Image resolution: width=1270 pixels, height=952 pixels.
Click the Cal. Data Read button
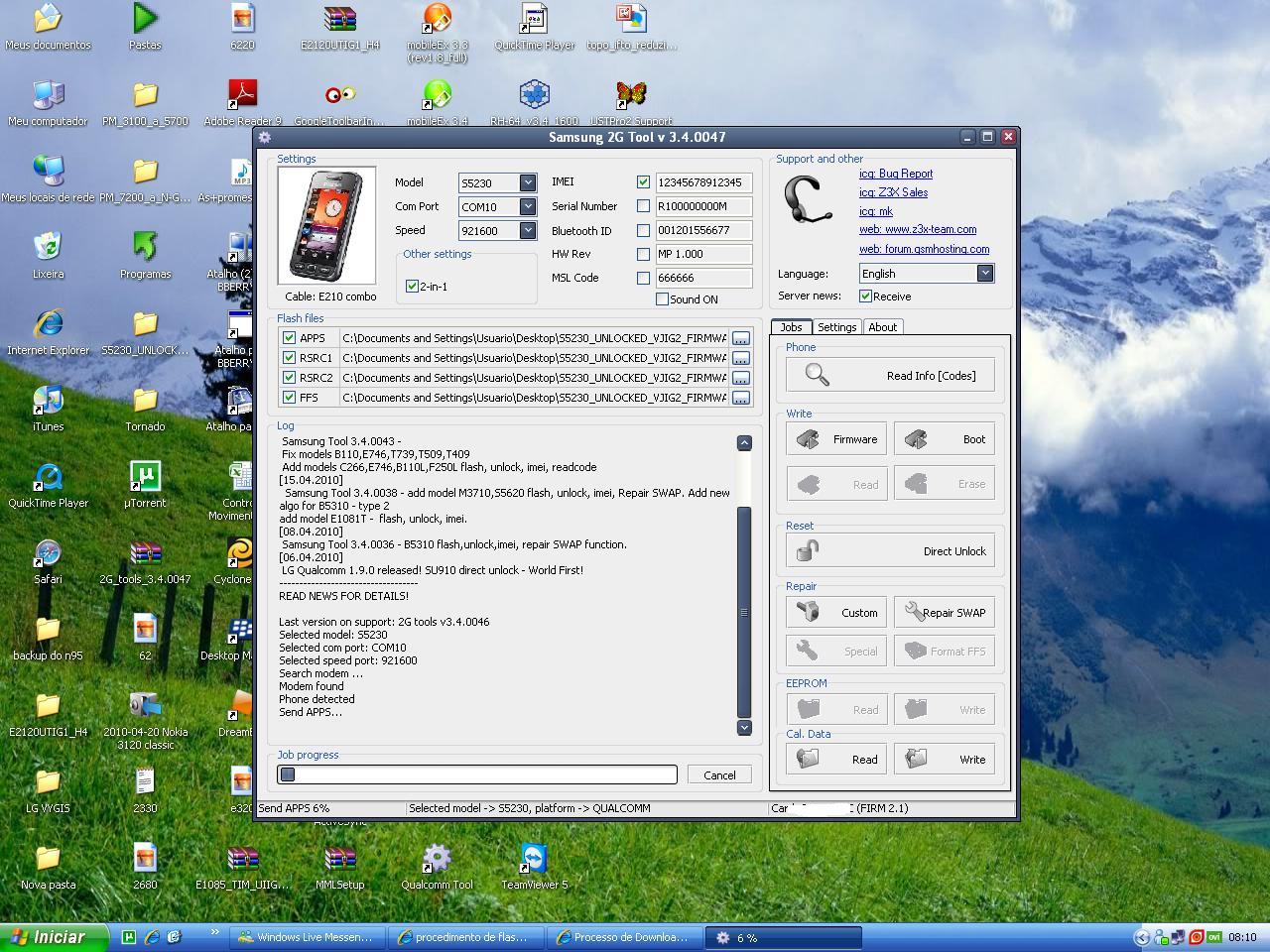pyautogui.click(x=836, y=760)
